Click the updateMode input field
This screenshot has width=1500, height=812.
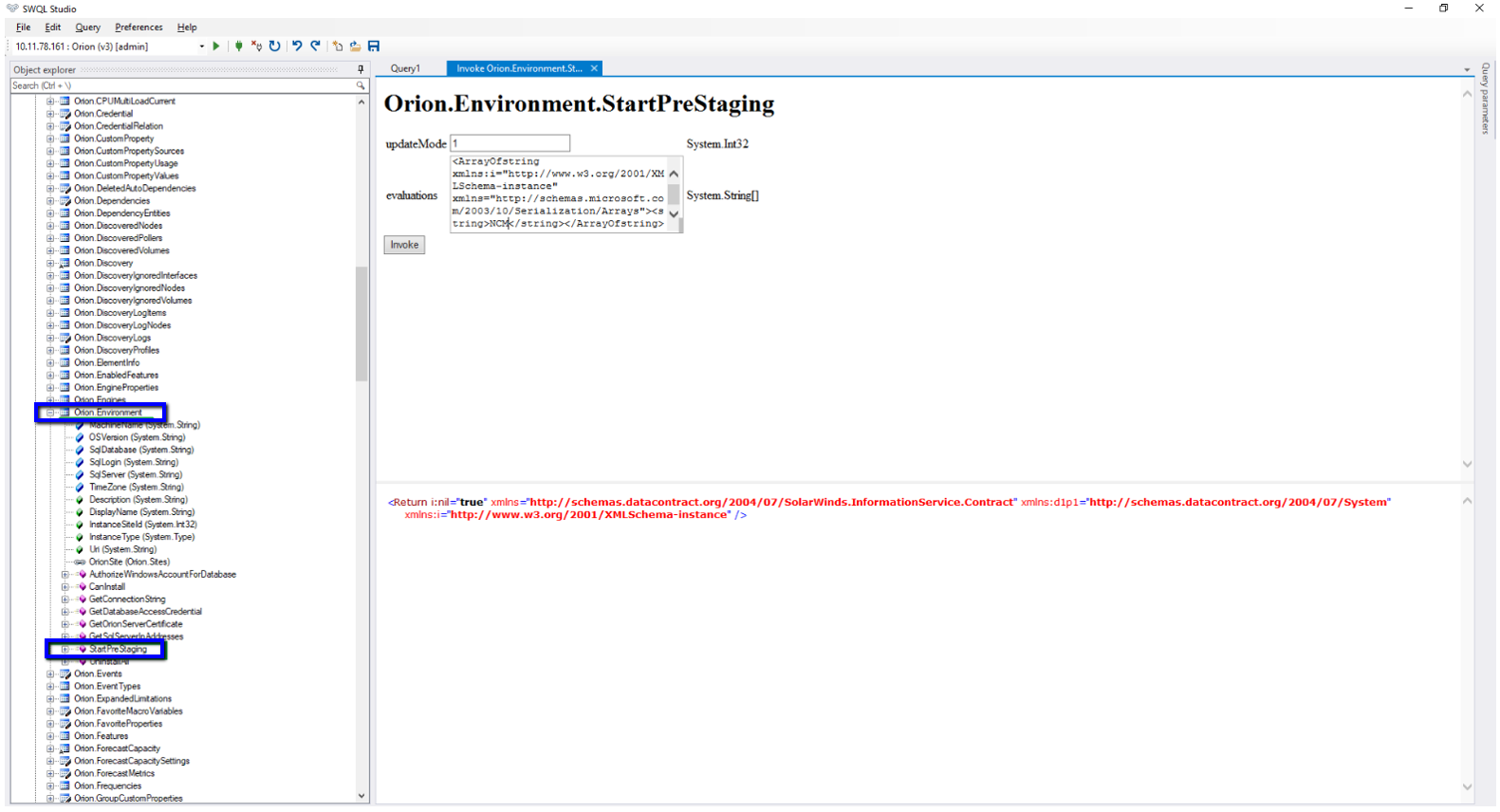(510, 143)
